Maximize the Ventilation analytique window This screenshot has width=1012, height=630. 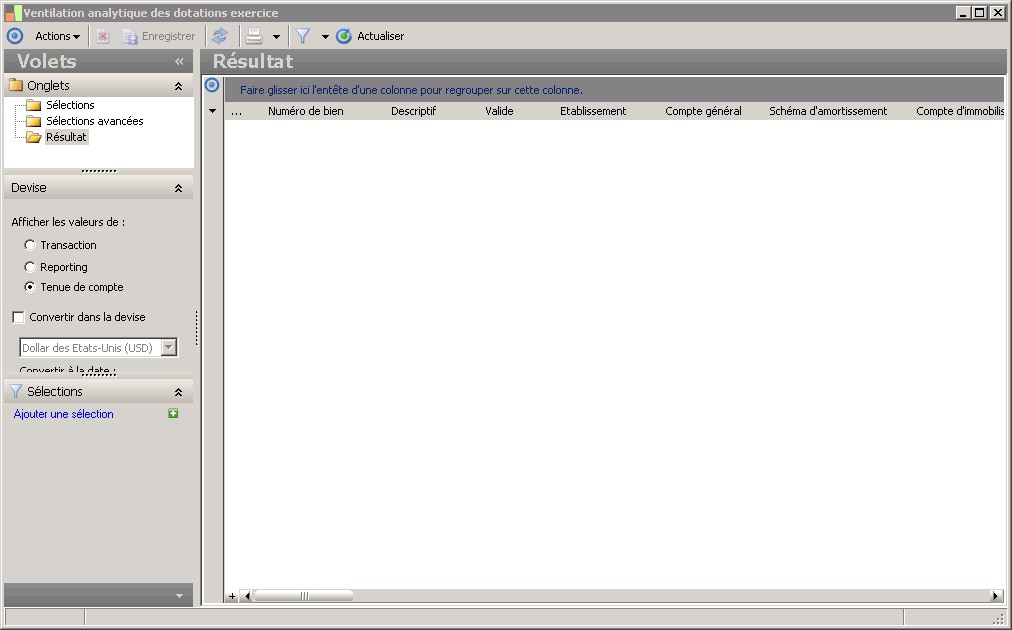point(979,12)
